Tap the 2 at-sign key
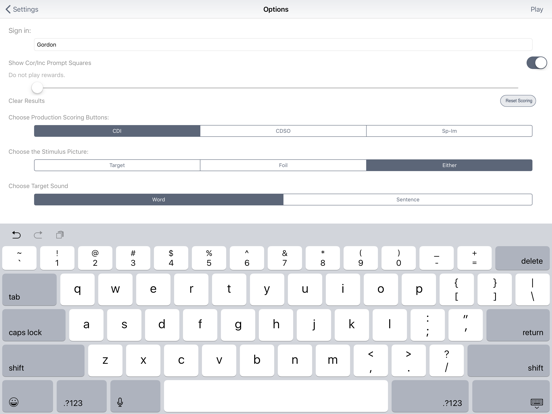552x414 pixels. coord(95,258)
